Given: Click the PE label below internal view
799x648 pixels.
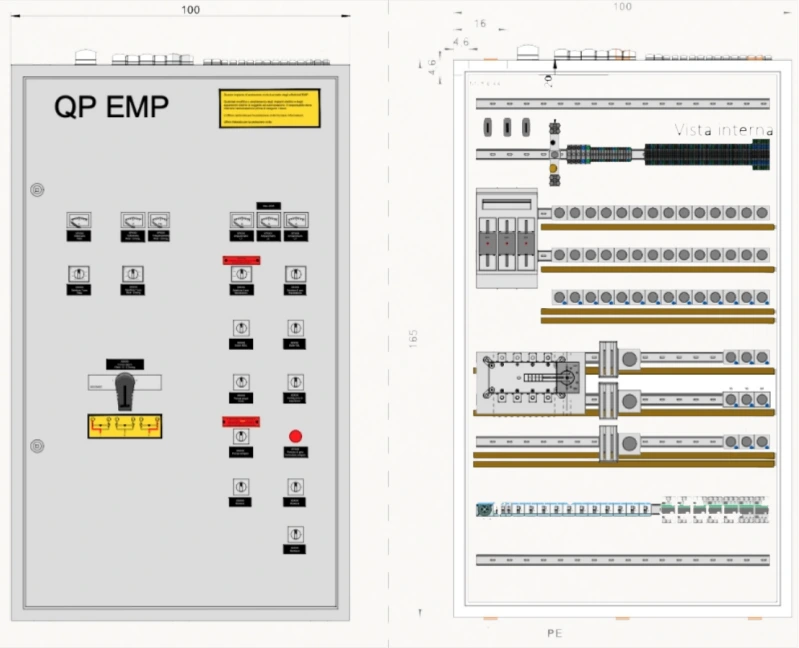Looking at the screenshot, I should tap(555, 633).
